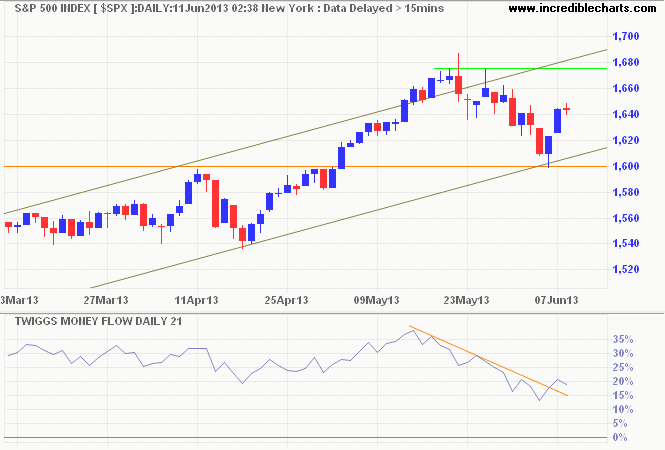Image resolution: width=665 pixels, height=450 pixels.
Task: Select the 1,620 price axis label
Action: click(x=626, y=140)
